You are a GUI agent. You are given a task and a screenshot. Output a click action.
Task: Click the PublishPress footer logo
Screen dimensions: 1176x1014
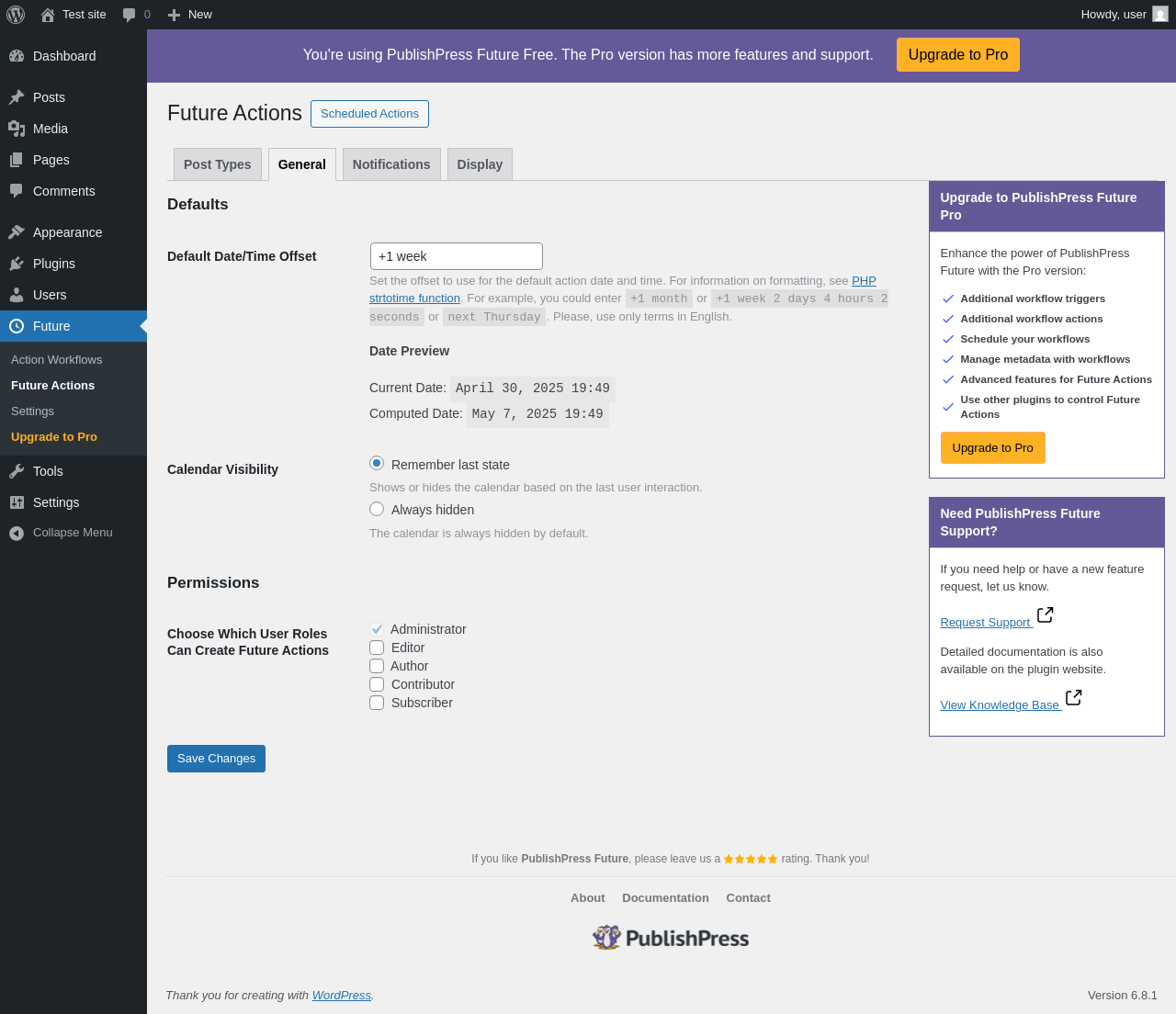(x=671, y=938)
